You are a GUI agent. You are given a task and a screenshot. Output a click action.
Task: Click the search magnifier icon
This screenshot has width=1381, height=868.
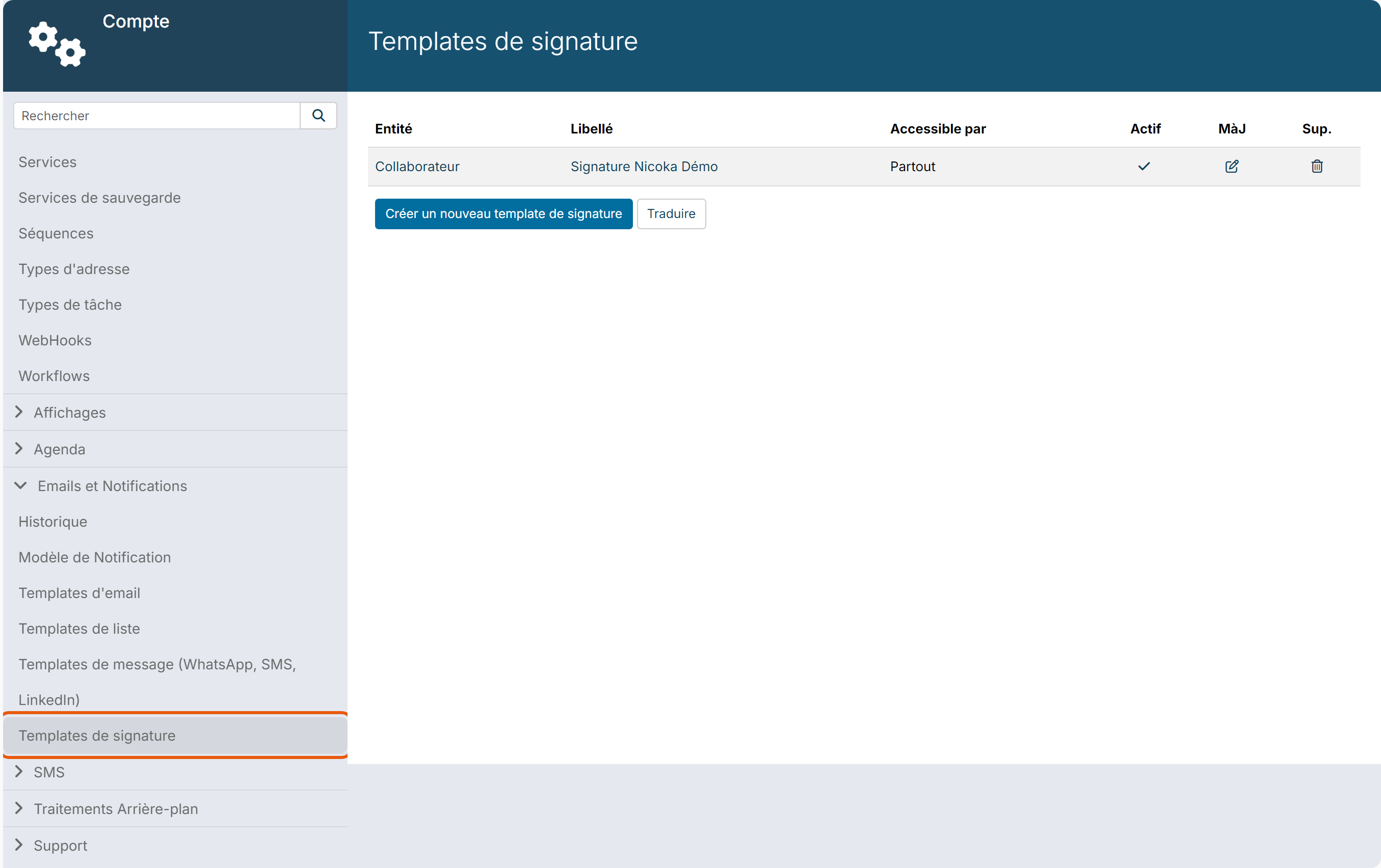click(318, 115)
